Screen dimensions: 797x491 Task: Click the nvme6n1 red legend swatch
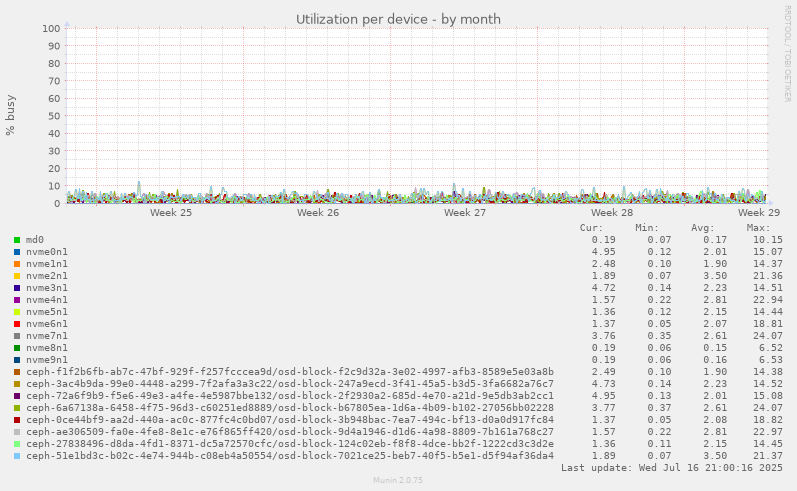(x=17, y=324)
